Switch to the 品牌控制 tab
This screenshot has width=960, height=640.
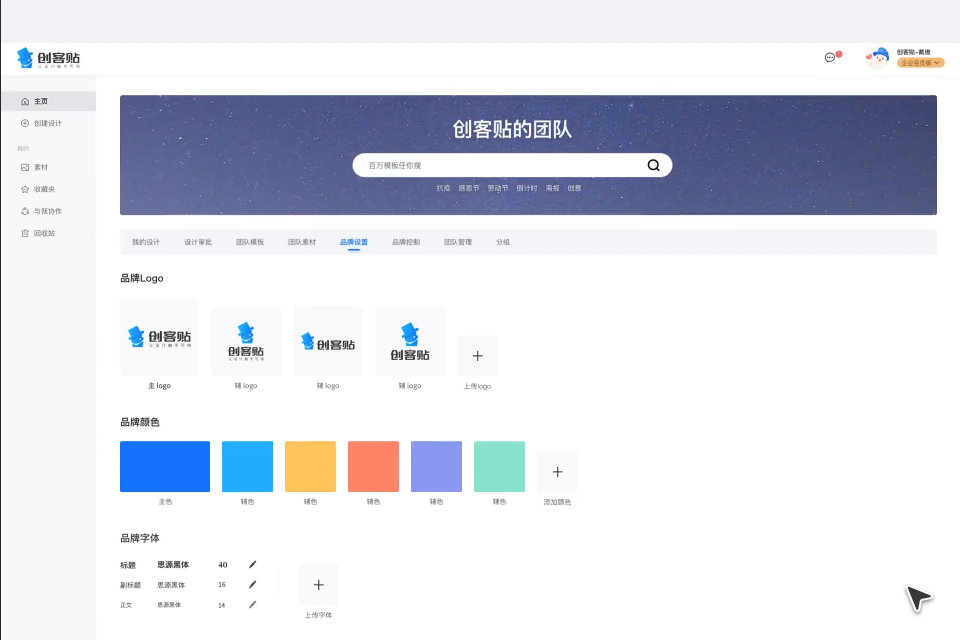click(406, 242)
